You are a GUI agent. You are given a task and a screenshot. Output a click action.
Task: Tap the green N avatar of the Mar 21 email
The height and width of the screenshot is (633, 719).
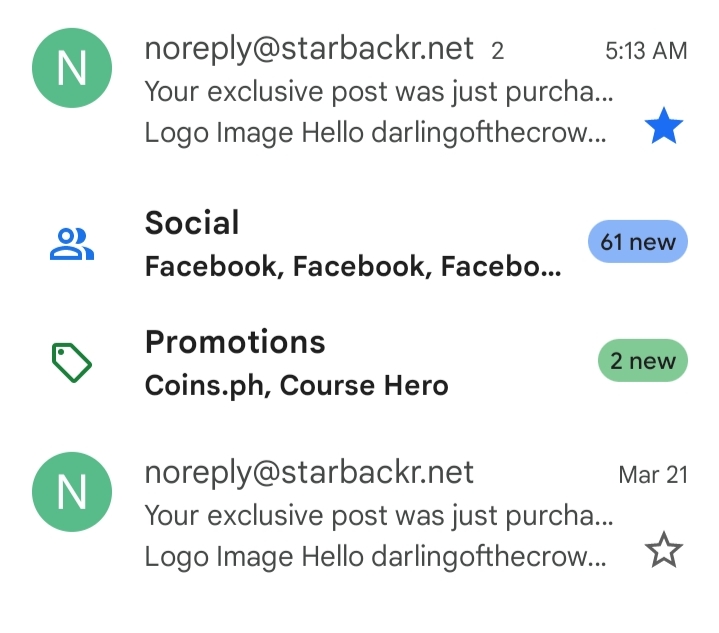pyautogui.click(x=72, y=492)
